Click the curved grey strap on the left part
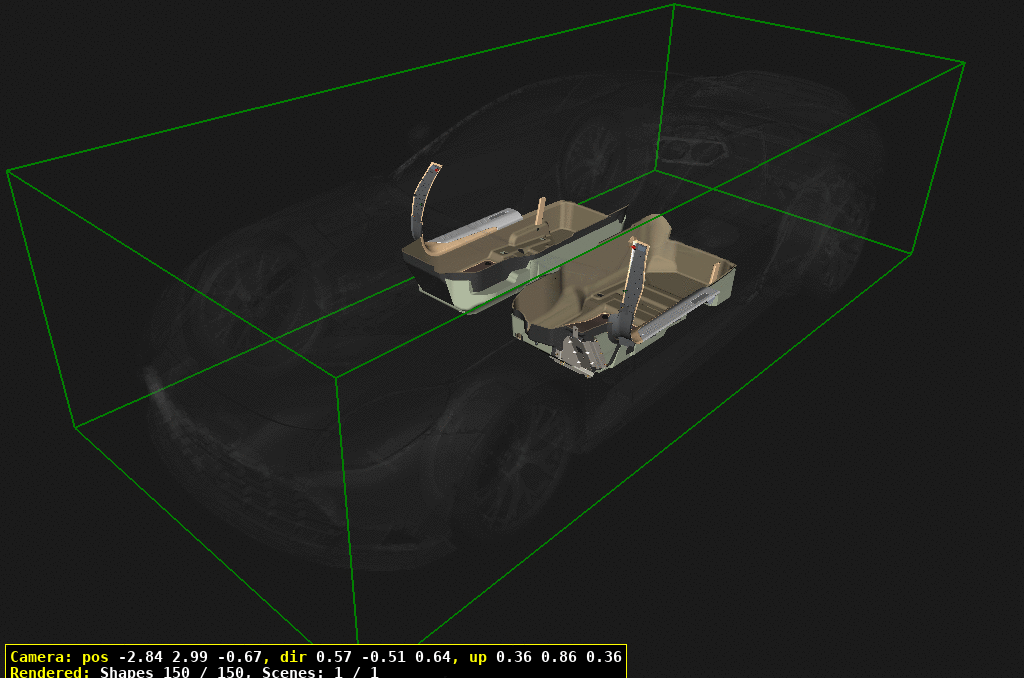 [x=420, y=199]
